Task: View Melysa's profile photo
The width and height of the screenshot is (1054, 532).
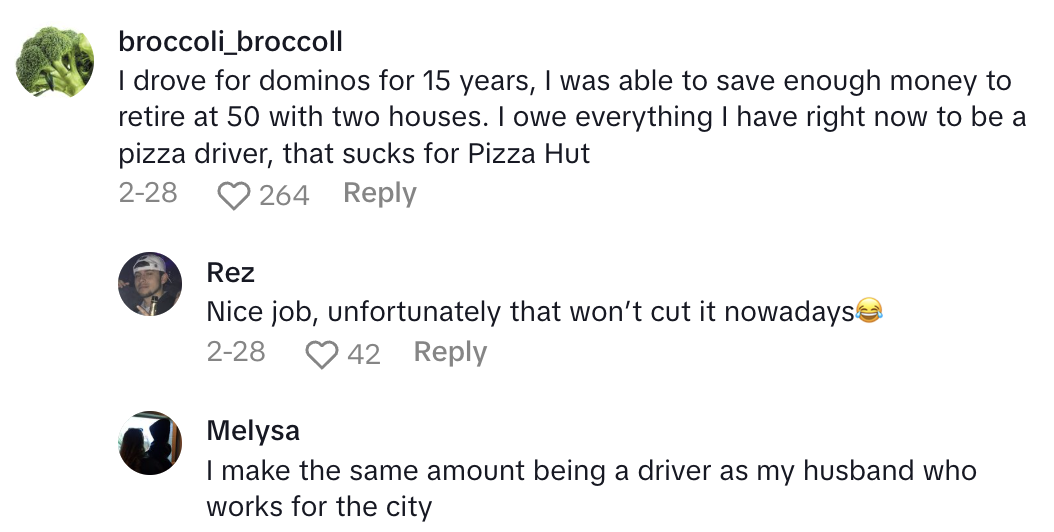Action: pyautogui.click(x=150, y=443)
